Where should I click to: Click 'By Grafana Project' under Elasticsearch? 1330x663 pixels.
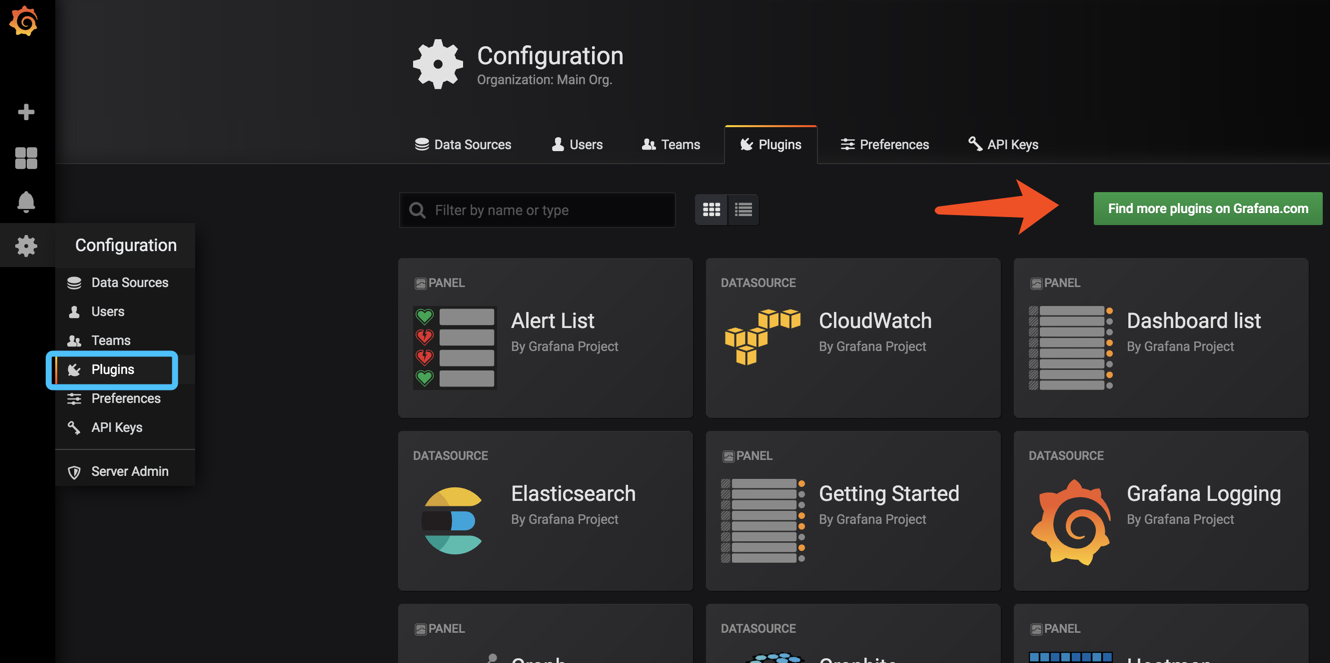click(x=565, y=520)
